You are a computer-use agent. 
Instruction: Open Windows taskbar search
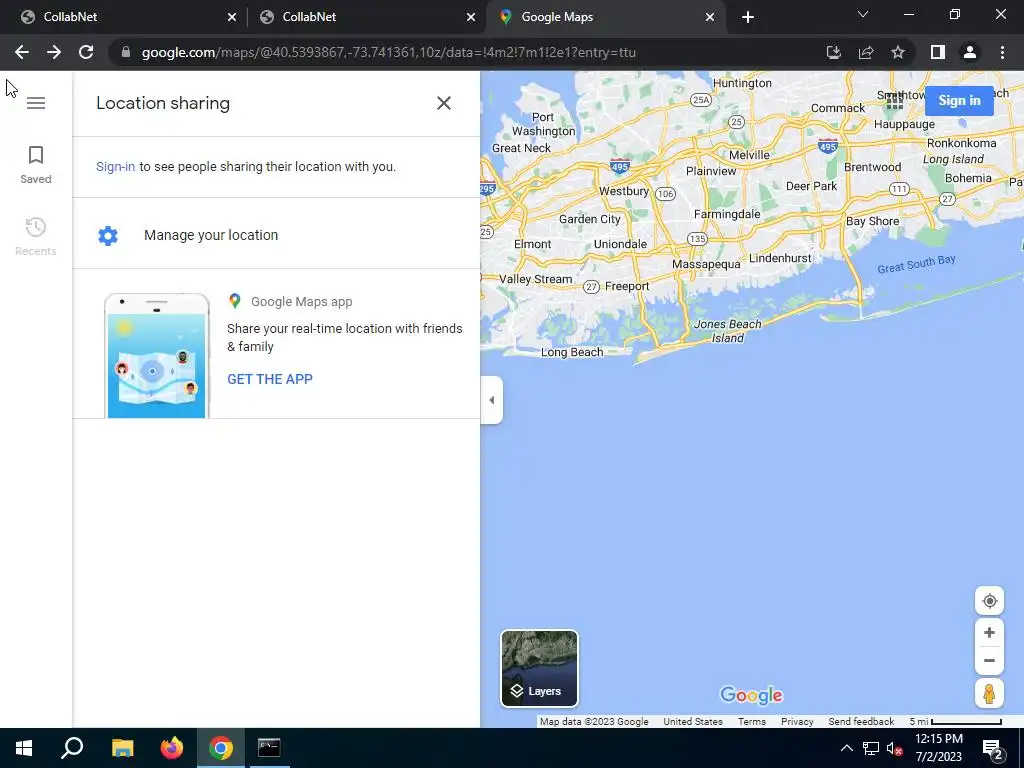(x=72, y=748)
